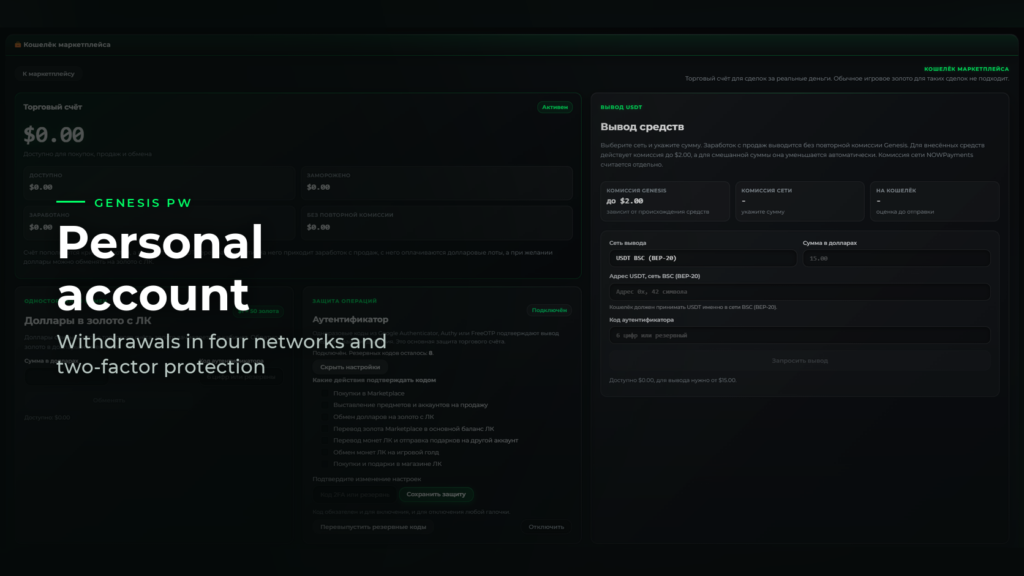This screenshot has height=576, width=1024.
Task: Toggle Обмен долларов на золото с ЛК checkbox
Action: (325, 417)
